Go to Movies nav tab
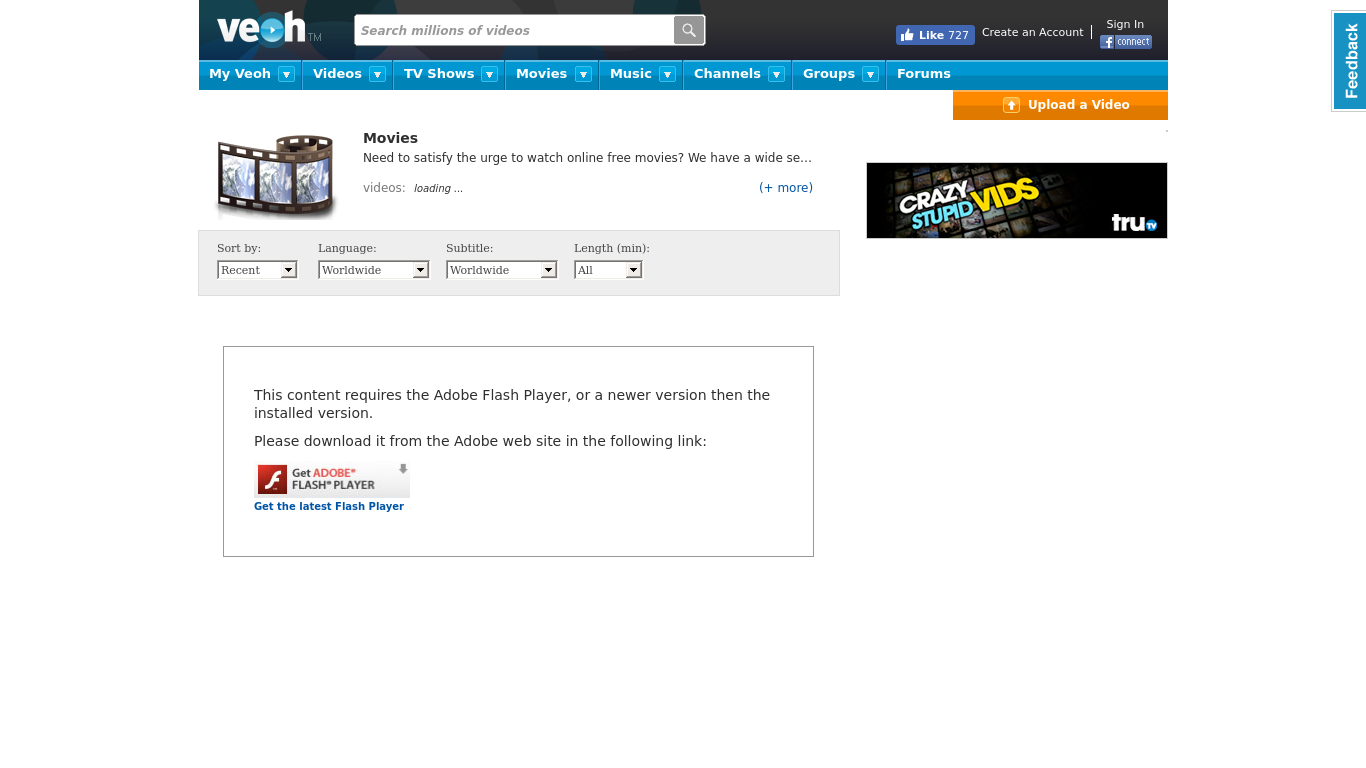The image size is (1366, 768). (541, 74)
